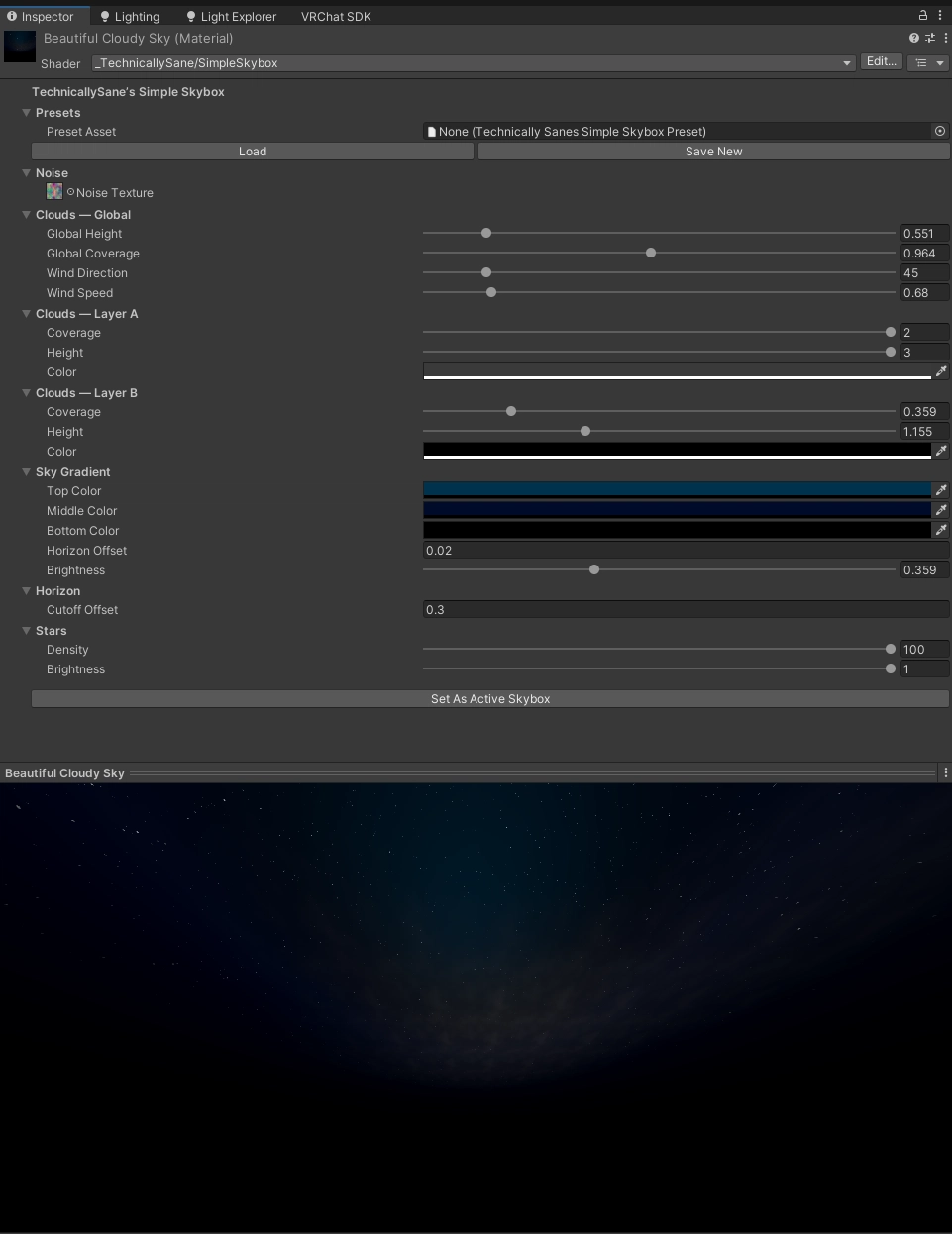Pick Top Color with the eyedropper
This screenshot has height=1234, width=952.
[x=941, y=490]
